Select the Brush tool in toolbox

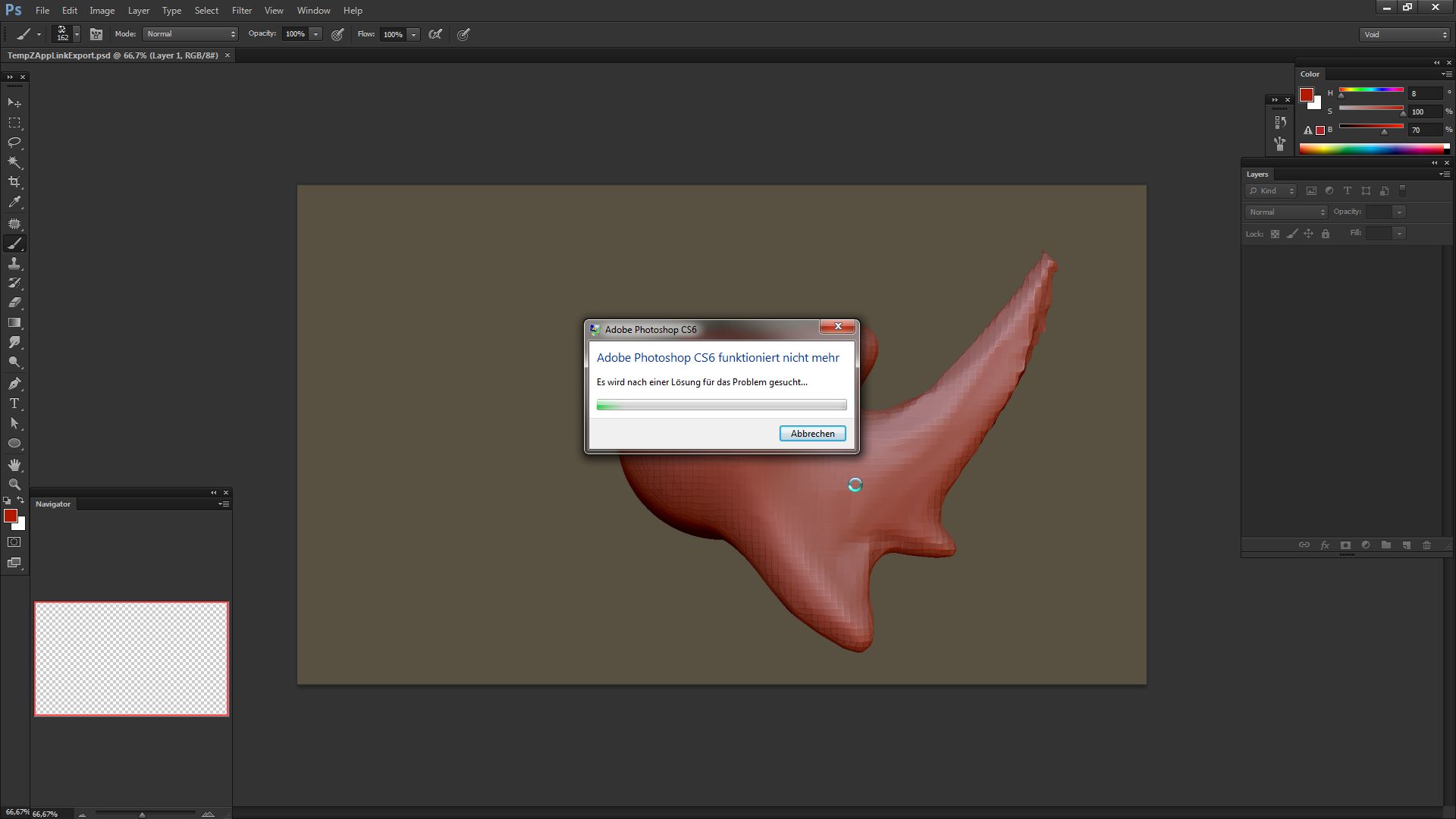click(x=14, y=243)
